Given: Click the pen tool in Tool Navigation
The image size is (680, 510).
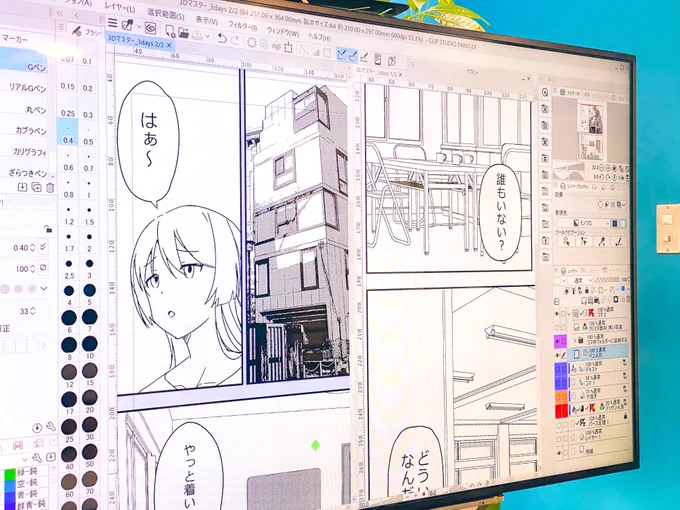Looking at the screenshot, I should (x=619, y=241).
